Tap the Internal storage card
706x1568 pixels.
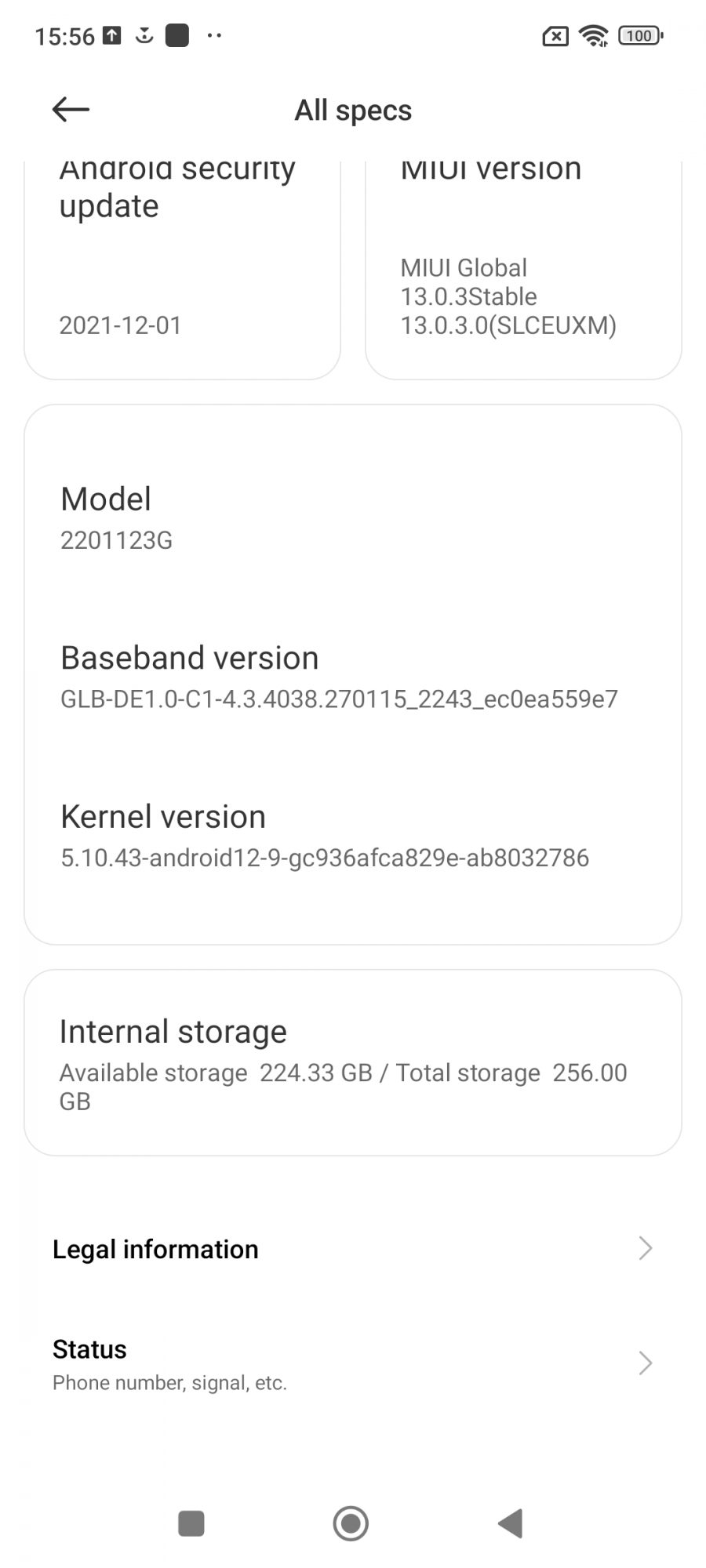353,1063
